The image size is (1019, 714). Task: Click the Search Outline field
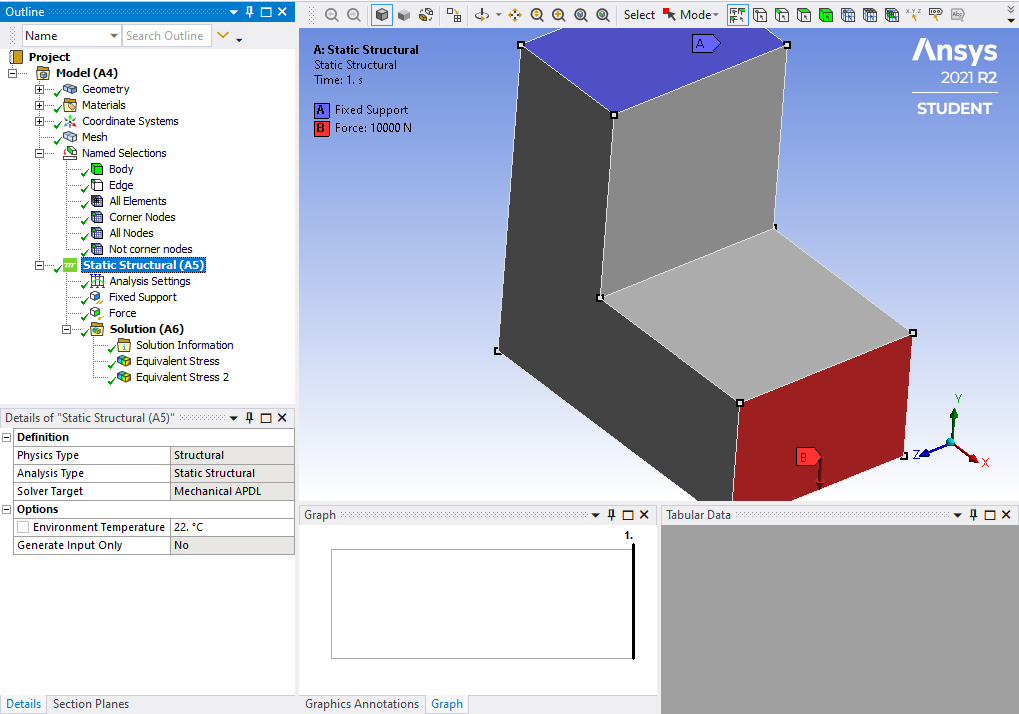point(167,36)
